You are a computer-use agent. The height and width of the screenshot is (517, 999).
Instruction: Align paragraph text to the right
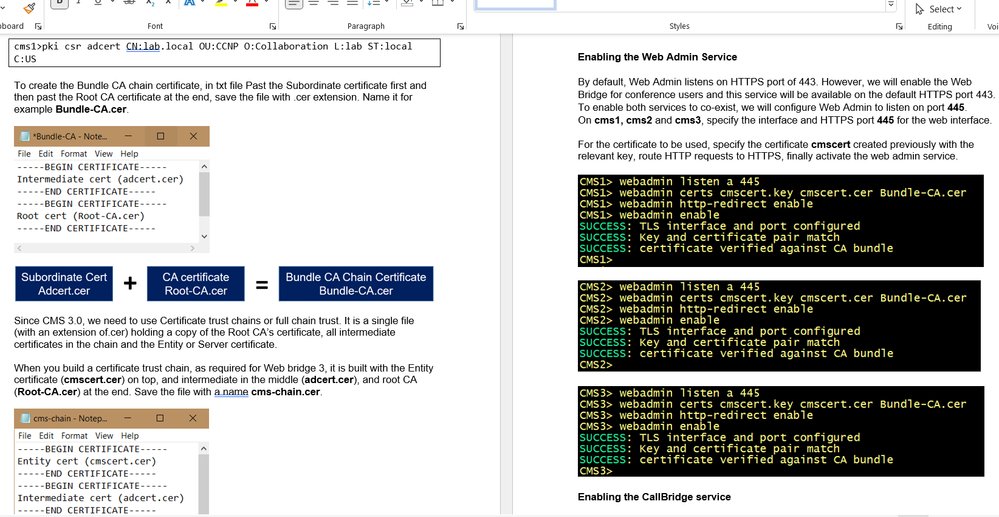[333, 3]
